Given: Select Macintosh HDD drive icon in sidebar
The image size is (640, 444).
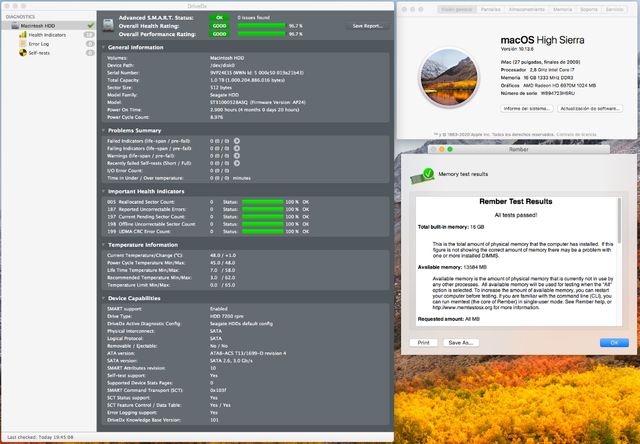Looking at the screenshot, I should click(15, 26).
